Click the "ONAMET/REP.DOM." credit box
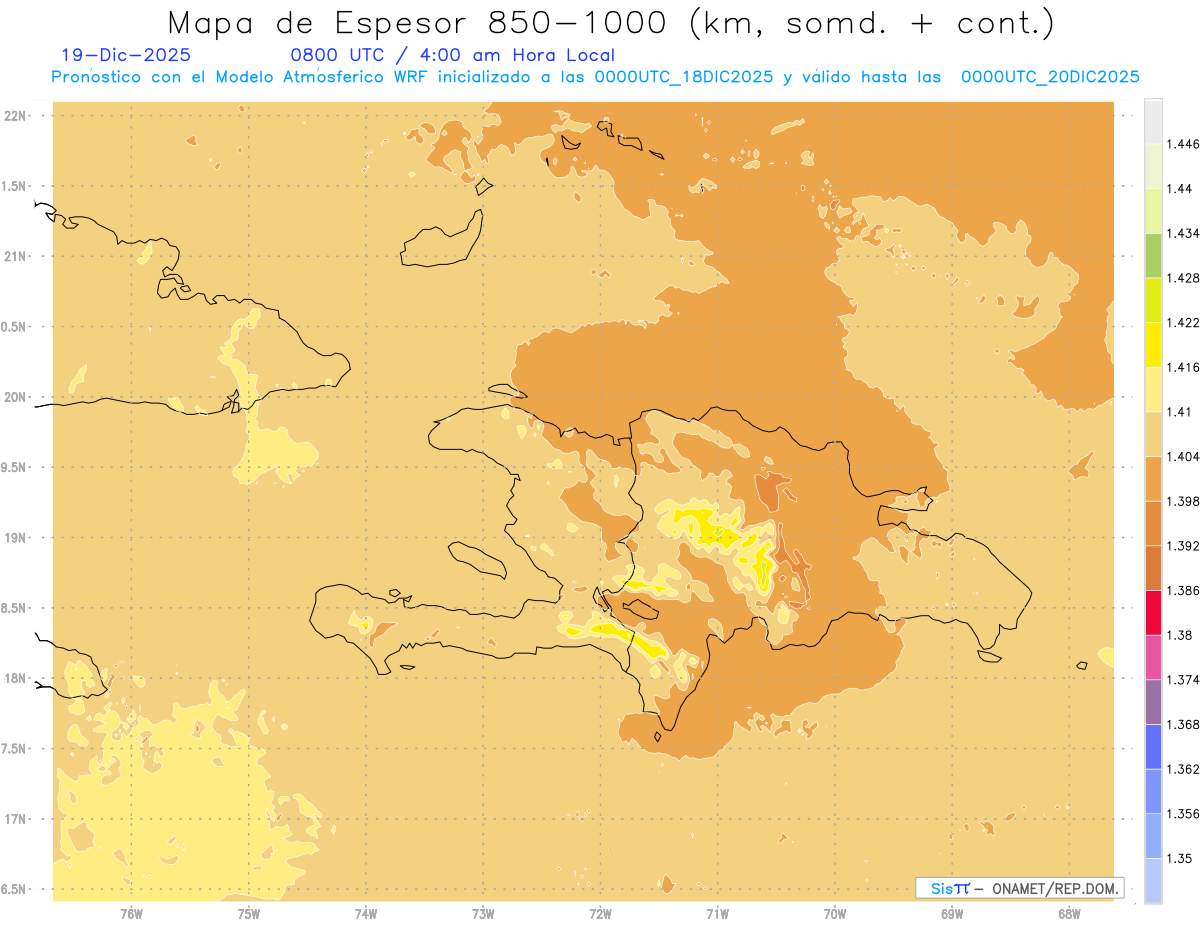This screenshot has width=1200, height=927. click(x=1019, y=888)
